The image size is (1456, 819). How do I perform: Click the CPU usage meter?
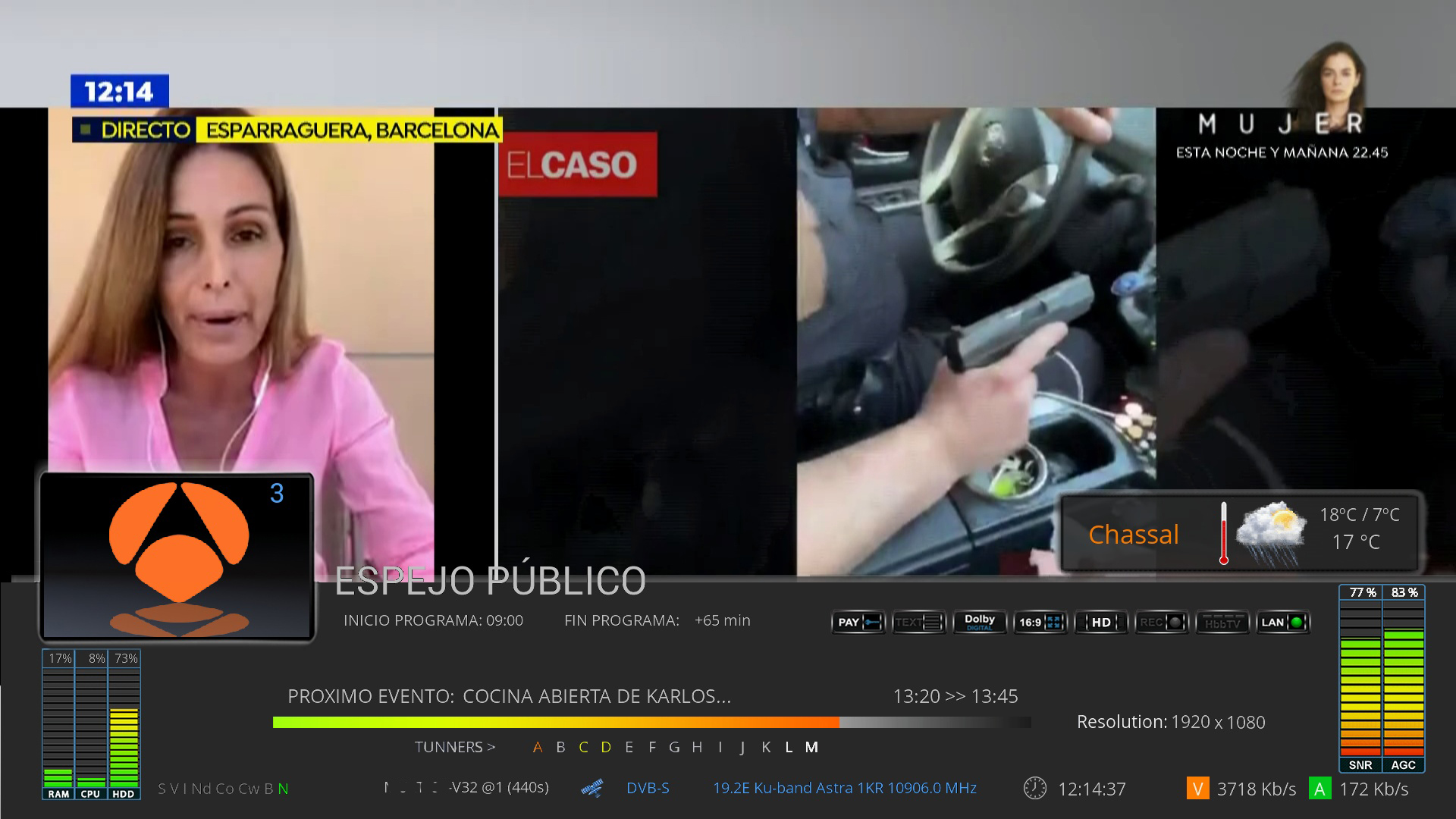pos(91,724)
